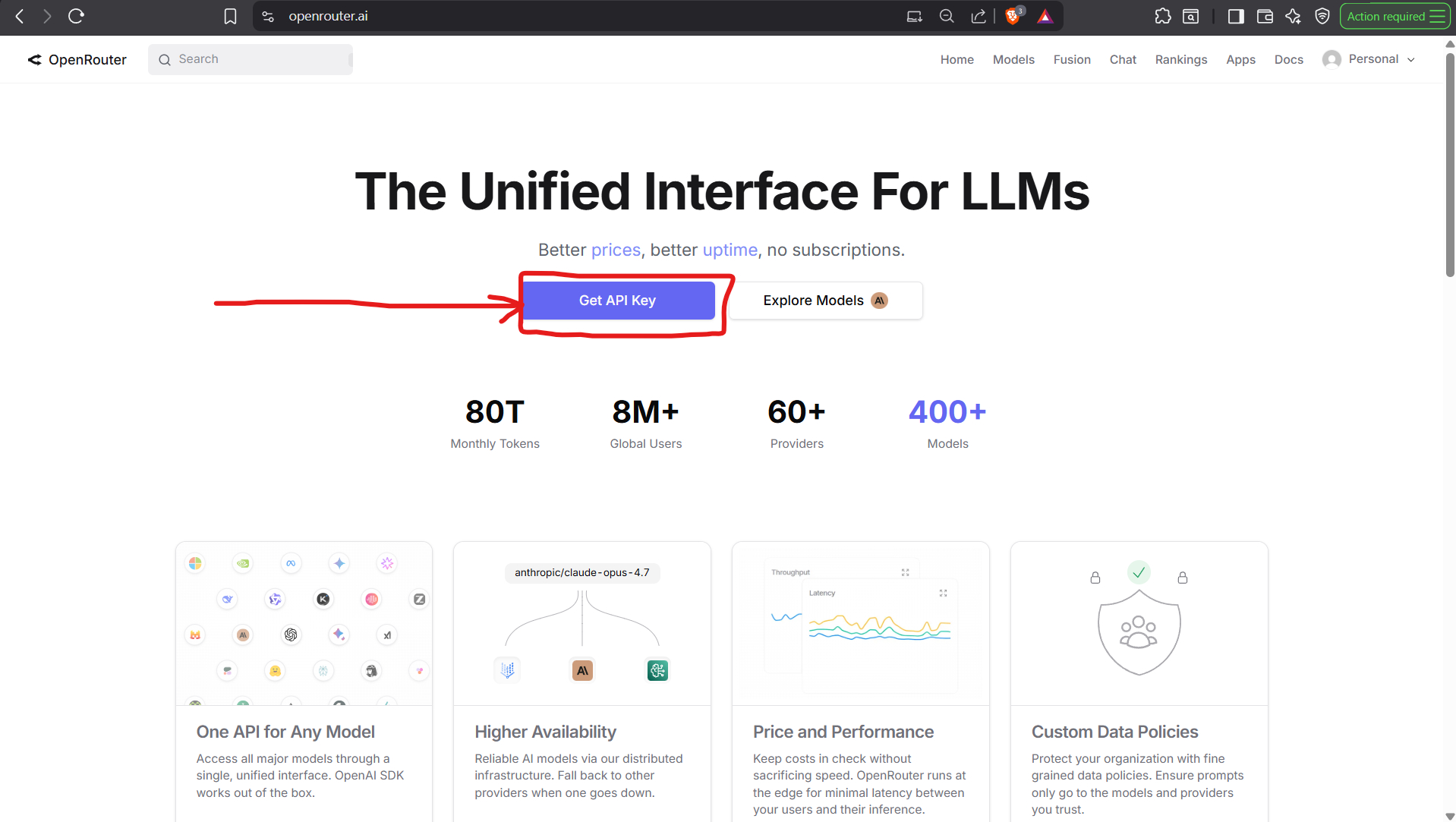Click the scrollbar down arrow
Image resolution: width=1456 pixels, height=822 pixels.
[x=1450, y=816]
